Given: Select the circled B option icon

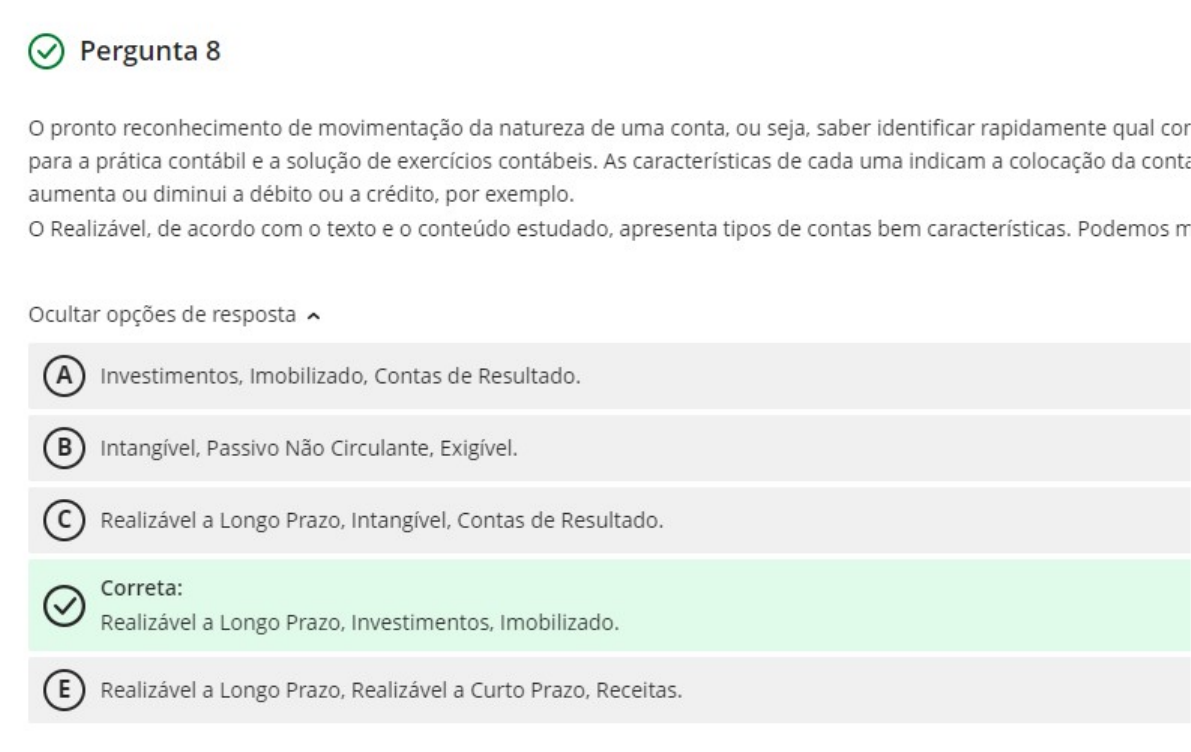Looking at the screenshot, I should coord(63,448).
